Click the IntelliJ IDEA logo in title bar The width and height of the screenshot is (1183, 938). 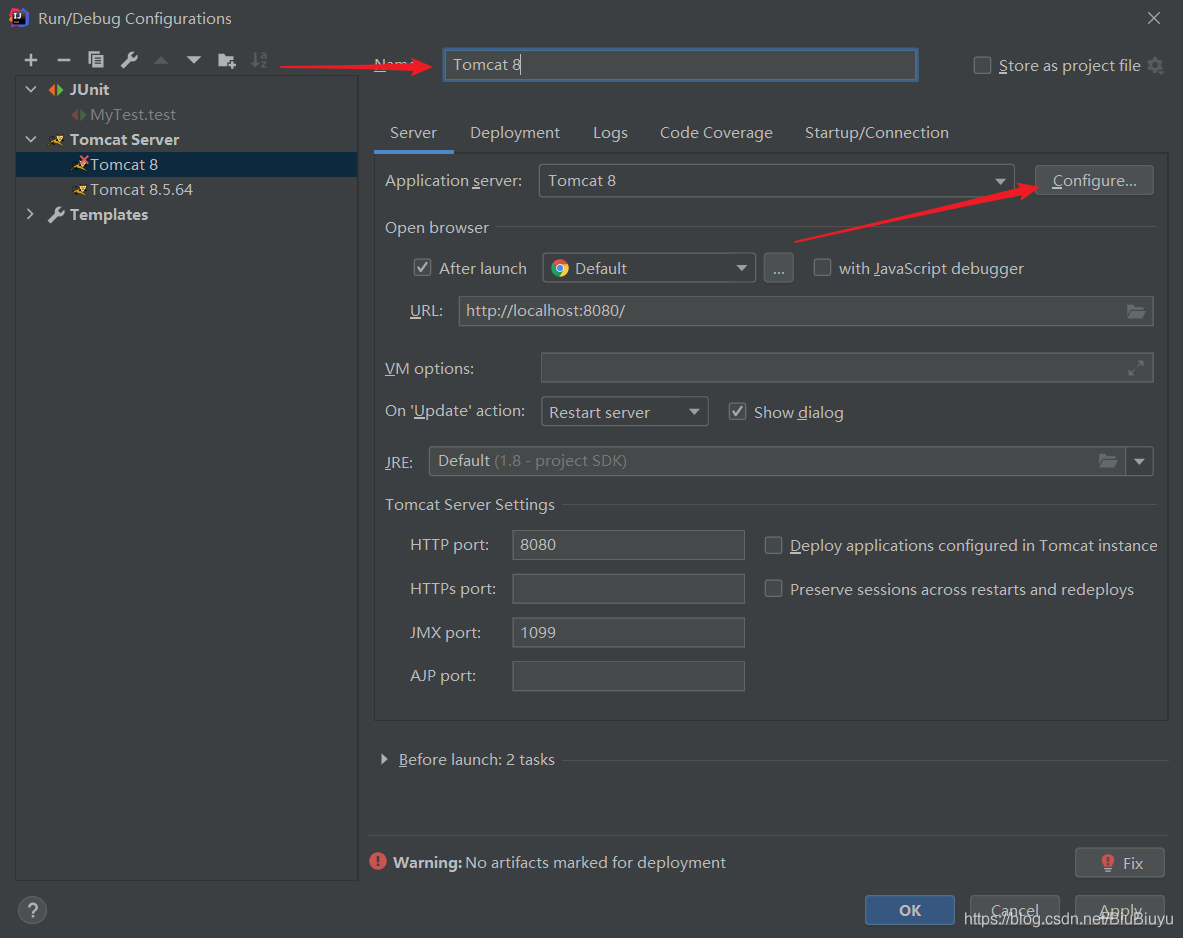click(x=19, y=17)
